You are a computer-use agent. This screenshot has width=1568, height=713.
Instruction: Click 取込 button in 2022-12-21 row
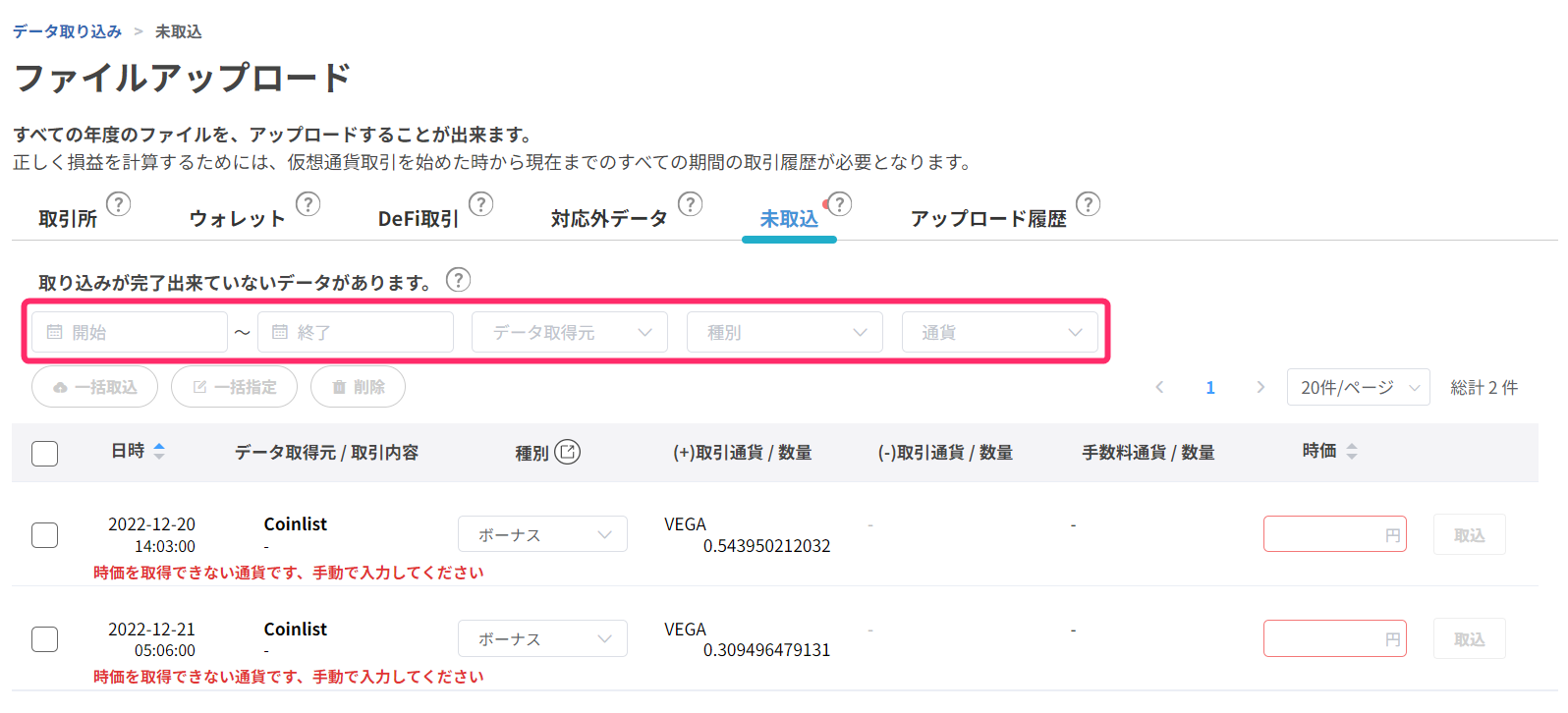(1469, 638)
